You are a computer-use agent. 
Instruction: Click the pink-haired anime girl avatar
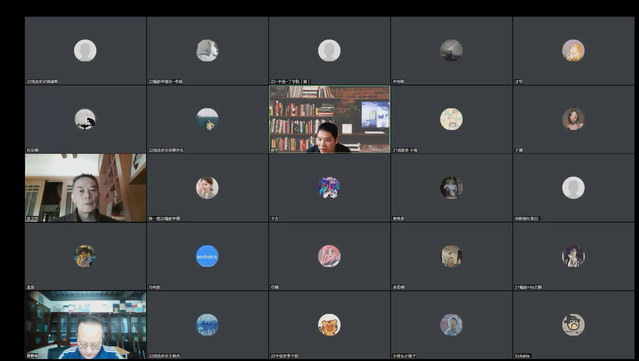coord(329,256)
